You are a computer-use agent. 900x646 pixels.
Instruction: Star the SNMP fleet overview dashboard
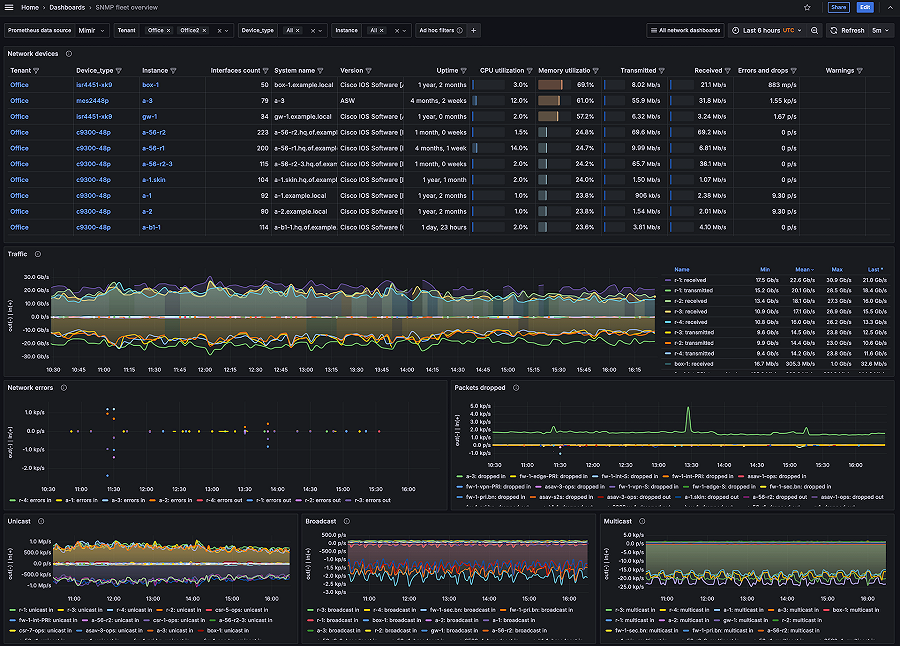pyautogui.click(x=807, y=7)
